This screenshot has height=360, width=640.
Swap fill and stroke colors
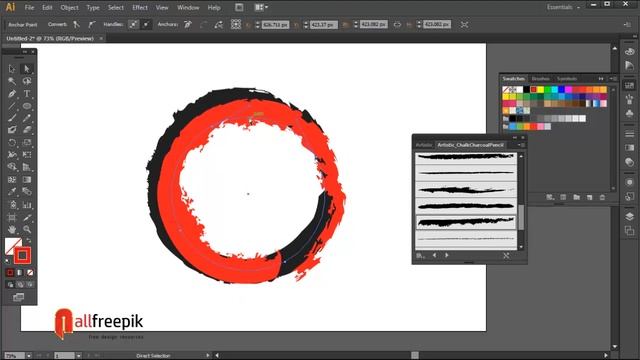coord(29,240)
